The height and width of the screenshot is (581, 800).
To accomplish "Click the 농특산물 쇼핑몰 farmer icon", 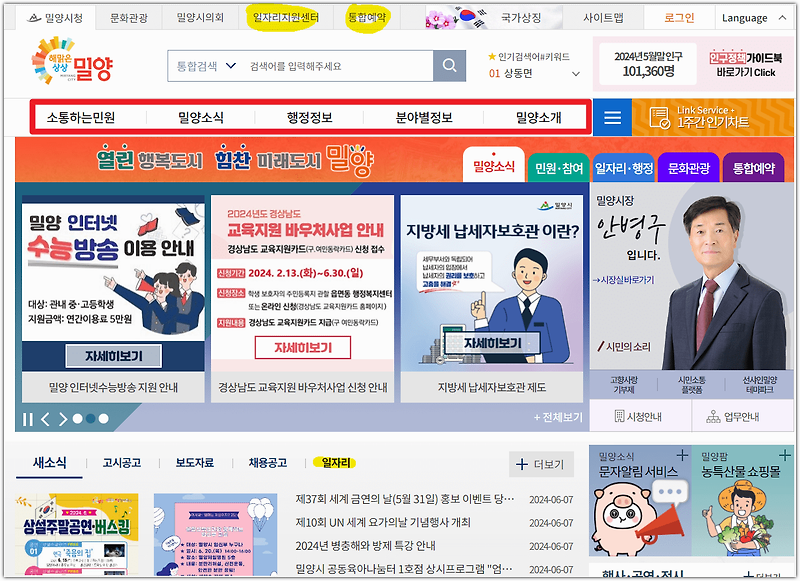I will point(740,520).
